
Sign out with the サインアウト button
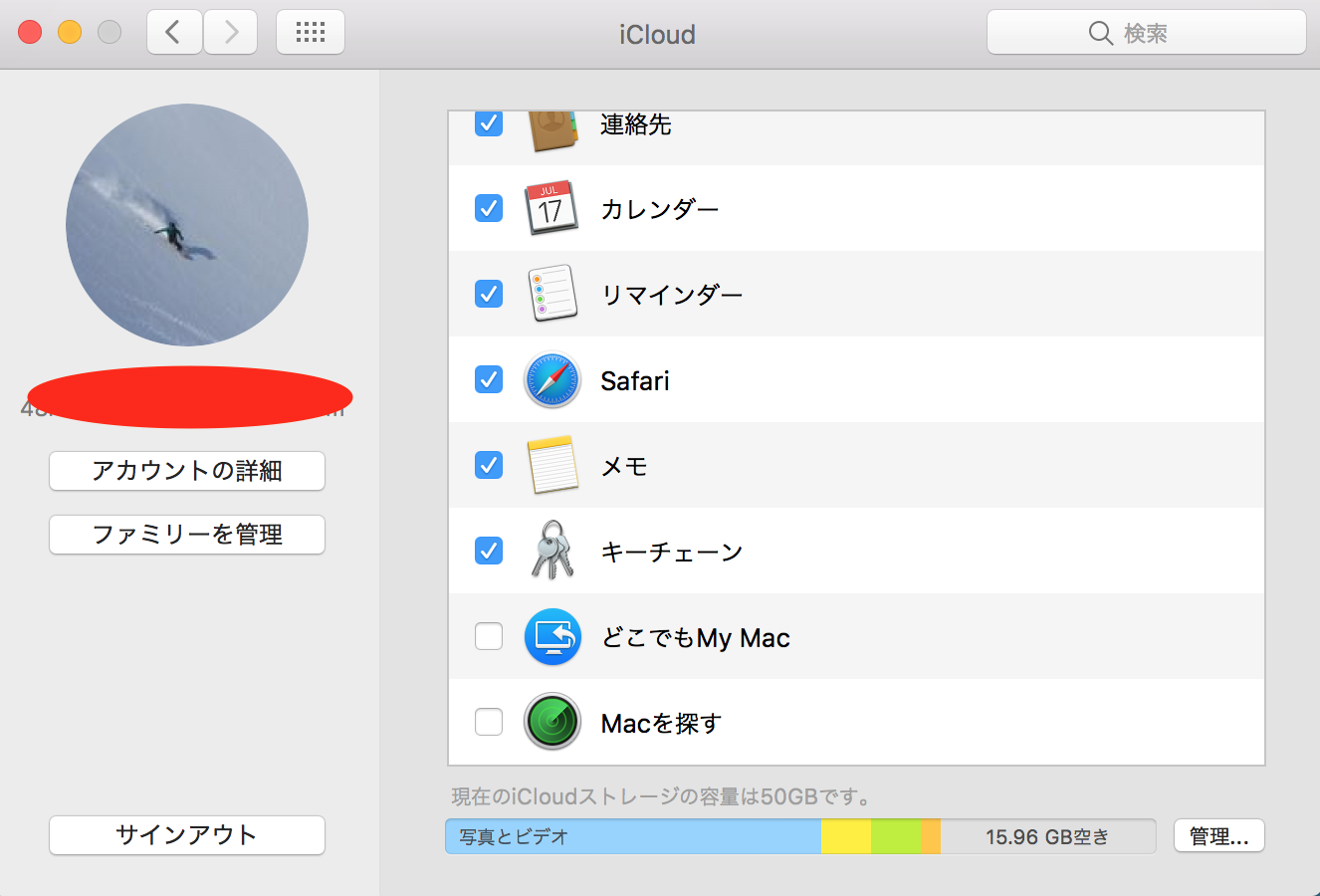(x=187, y=835)
